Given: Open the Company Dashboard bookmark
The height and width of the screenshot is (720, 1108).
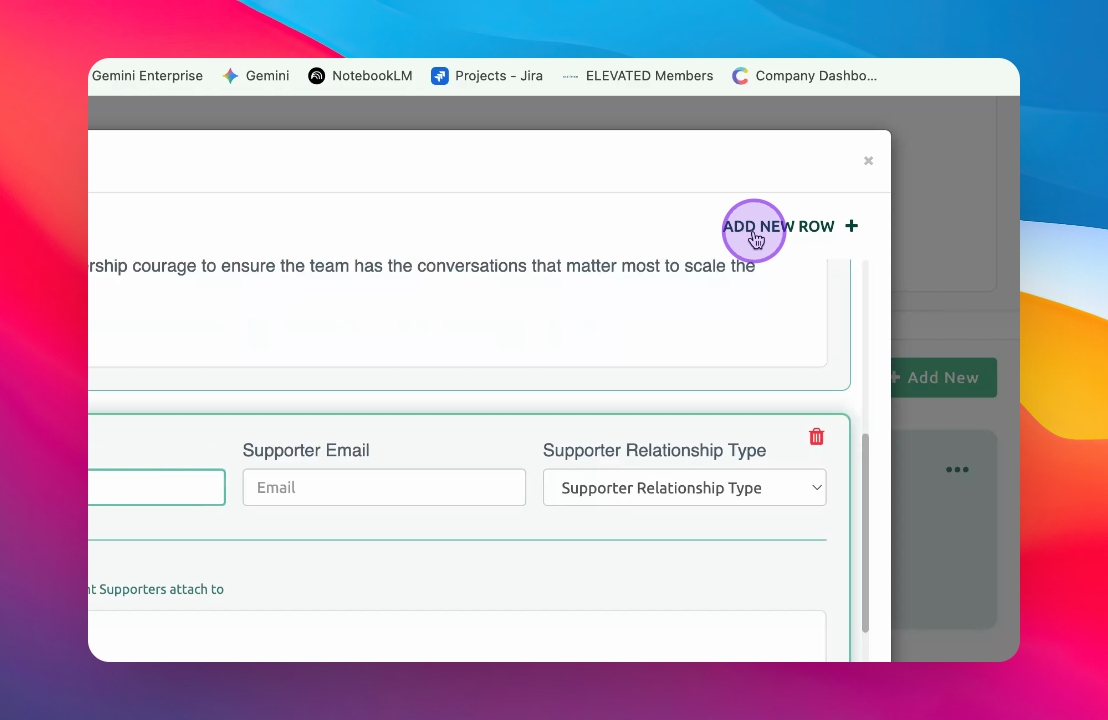Looking at the screenshot, I should point(804,76).
